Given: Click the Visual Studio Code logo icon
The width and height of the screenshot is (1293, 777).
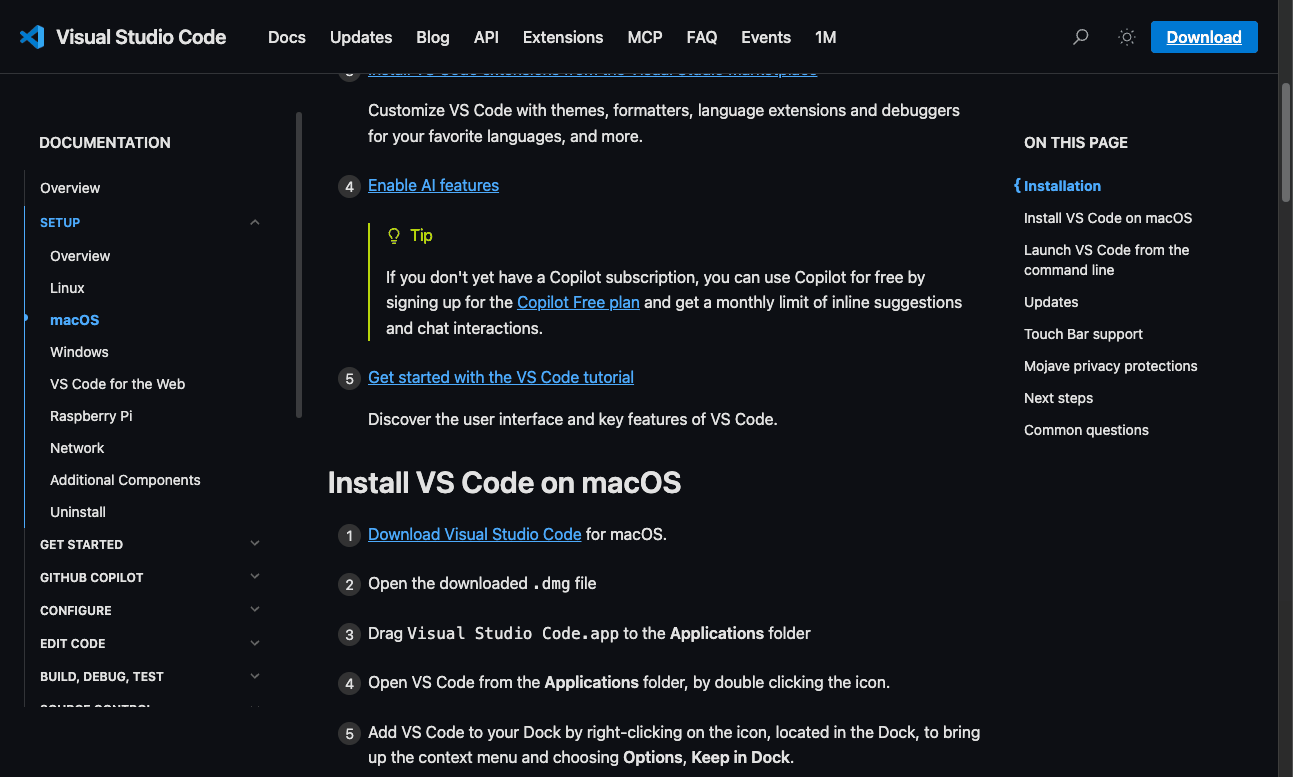Looking at the screenshot, I should (32, 37).
